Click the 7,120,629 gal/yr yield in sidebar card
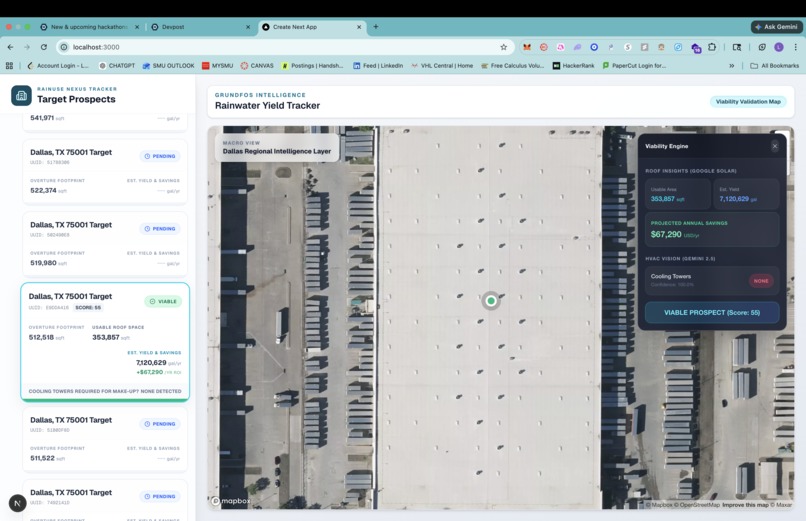This screenshot has width=806, height=521. [158, 363]
